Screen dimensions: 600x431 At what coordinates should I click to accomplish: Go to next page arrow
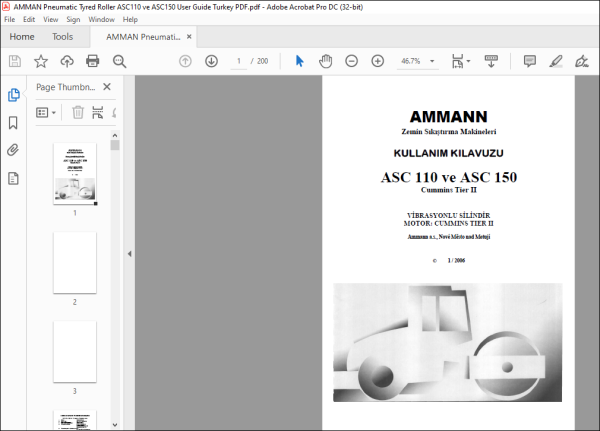211,61
